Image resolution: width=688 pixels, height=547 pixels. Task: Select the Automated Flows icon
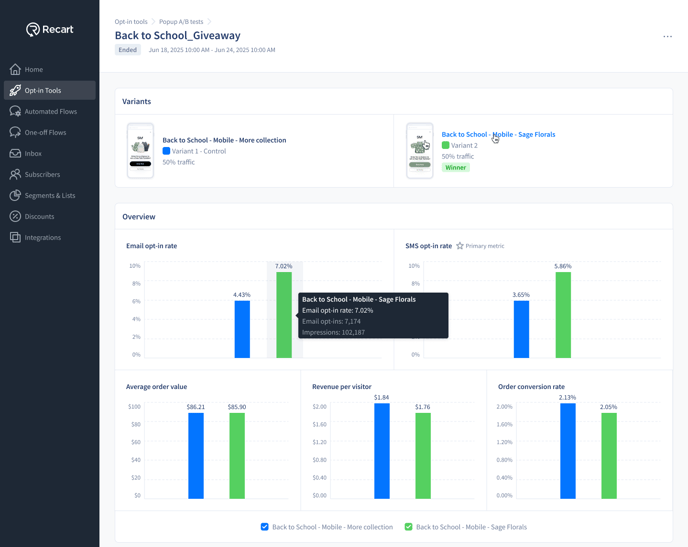(15, 111)
